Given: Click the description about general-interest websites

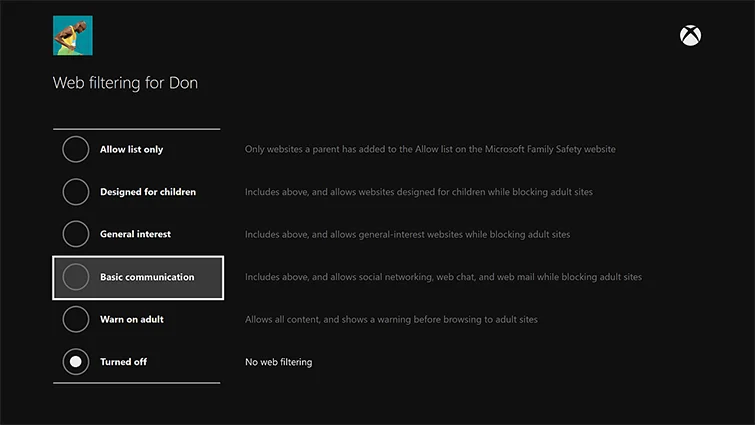Looking at the screenshot, I should (x=407, y=234).
